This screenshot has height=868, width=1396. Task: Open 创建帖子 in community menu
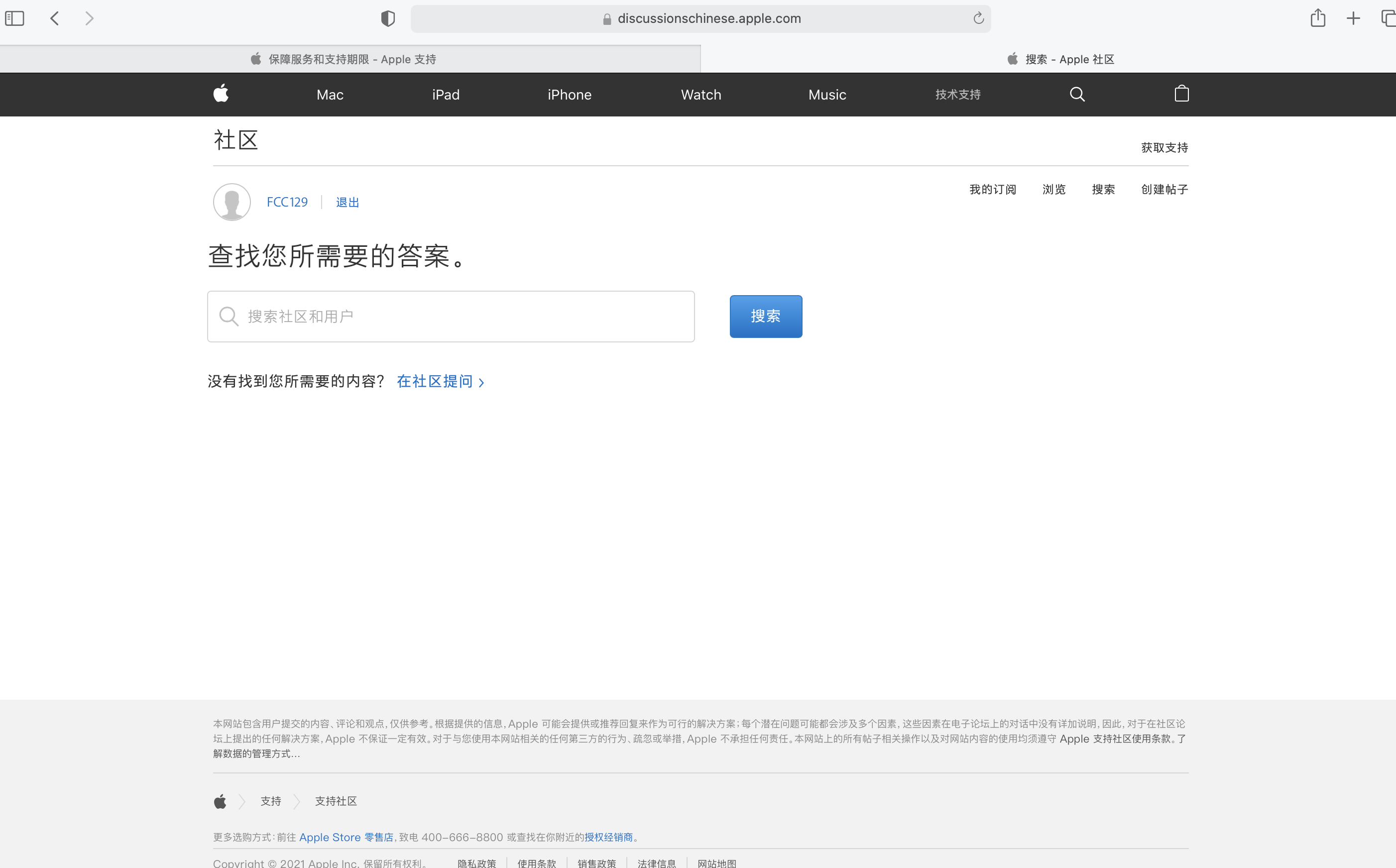click(x=1164, y=190)
